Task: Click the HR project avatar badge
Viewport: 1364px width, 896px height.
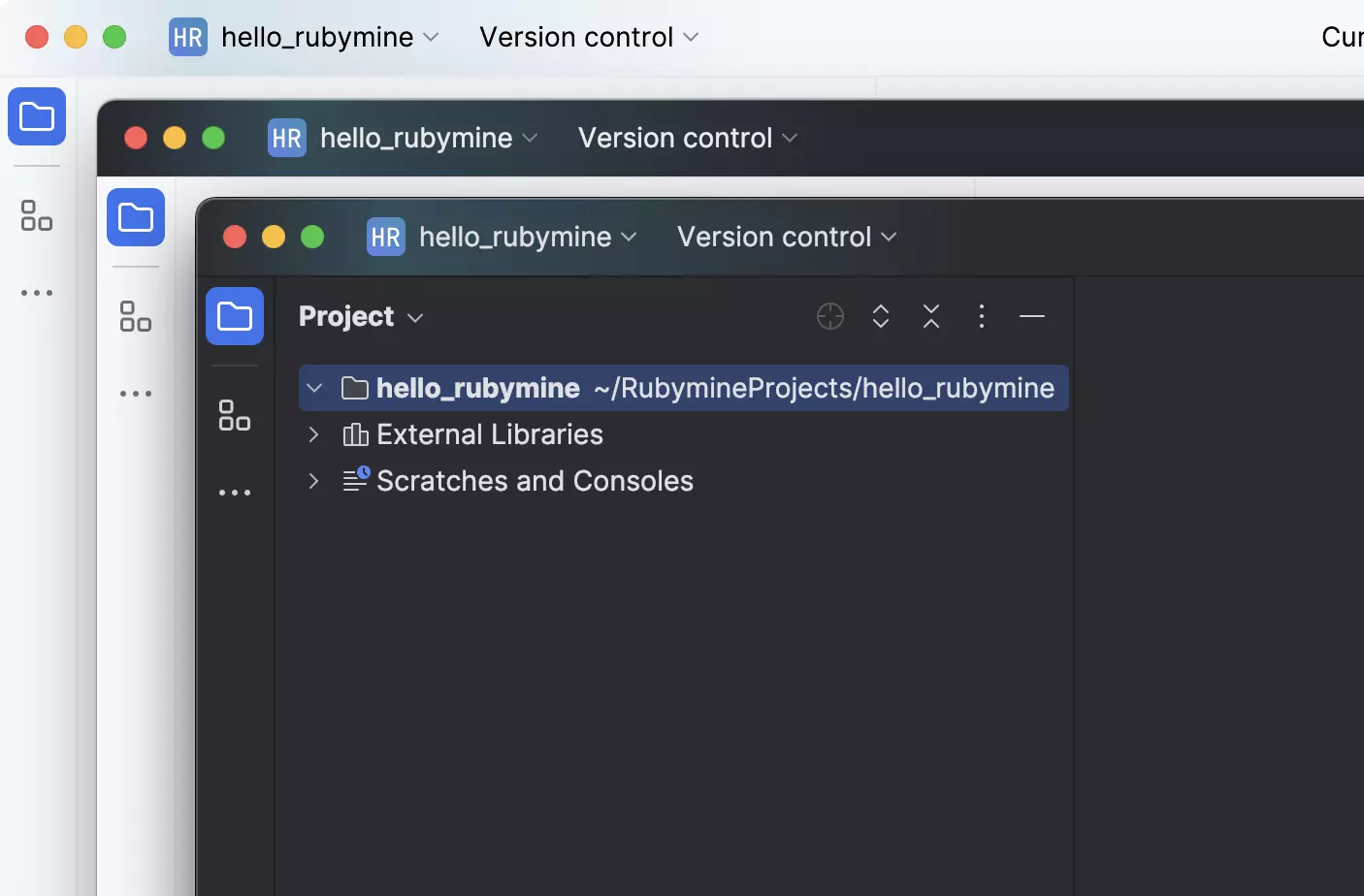Action: (x=385, y=236)
